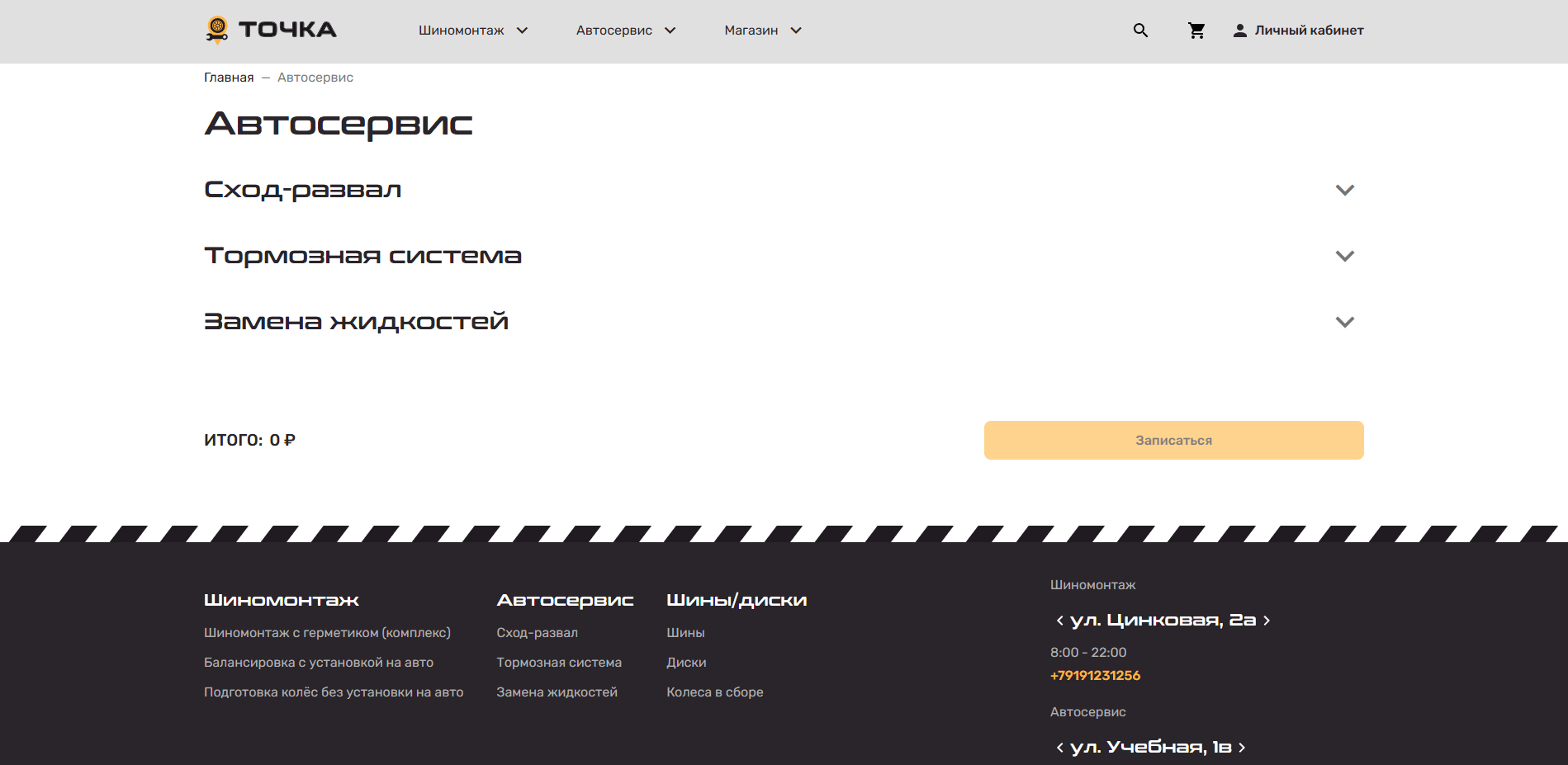Click the Точка logo icon

pos(217,30)
